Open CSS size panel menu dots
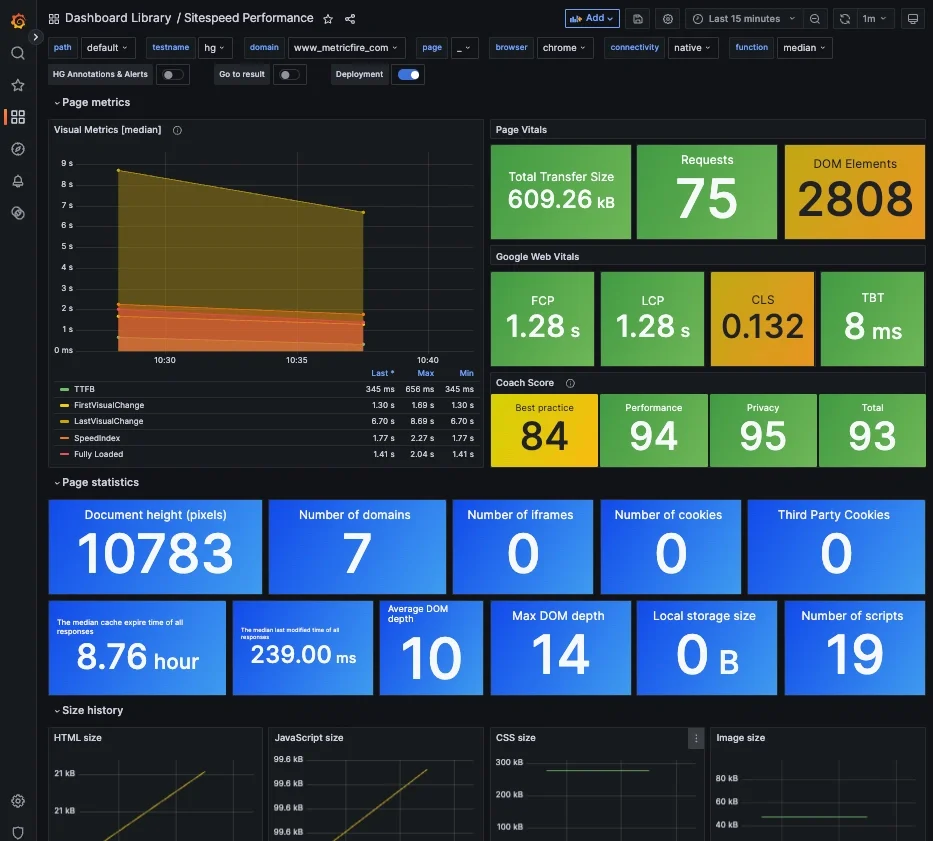This screenshot has width=933, height=841. (x=696, y=739)
